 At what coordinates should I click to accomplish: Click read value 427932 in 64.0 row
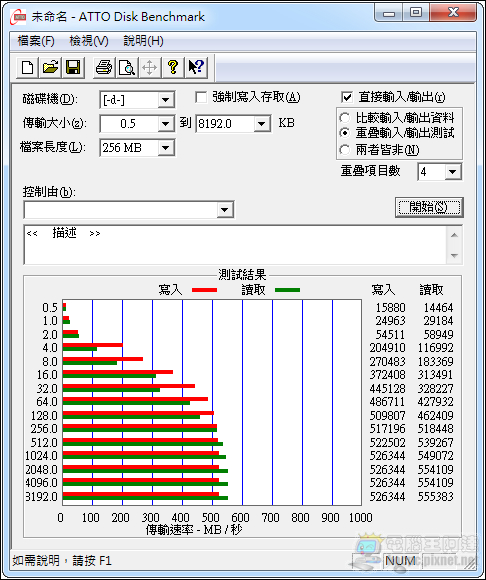pos(435,402)
